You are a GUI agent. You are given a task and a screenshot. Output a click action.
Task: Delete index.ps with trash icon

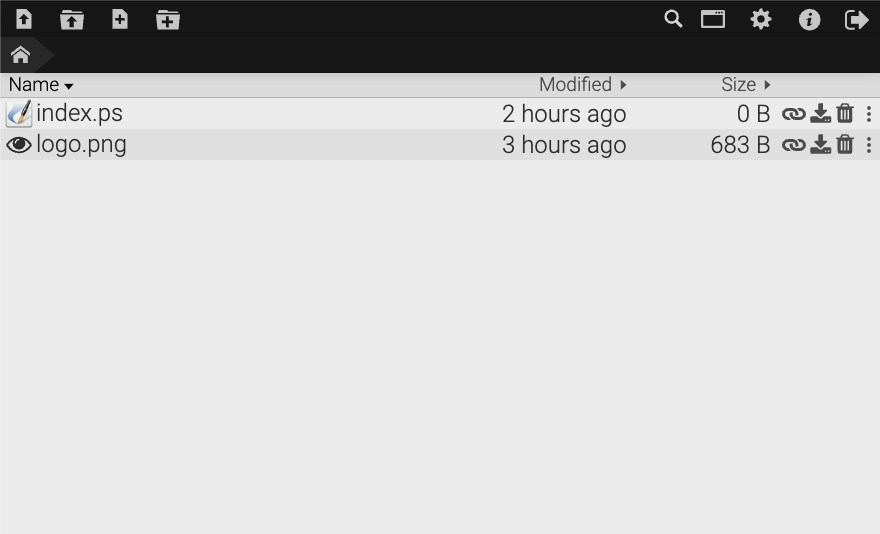[x=845, y=114]
